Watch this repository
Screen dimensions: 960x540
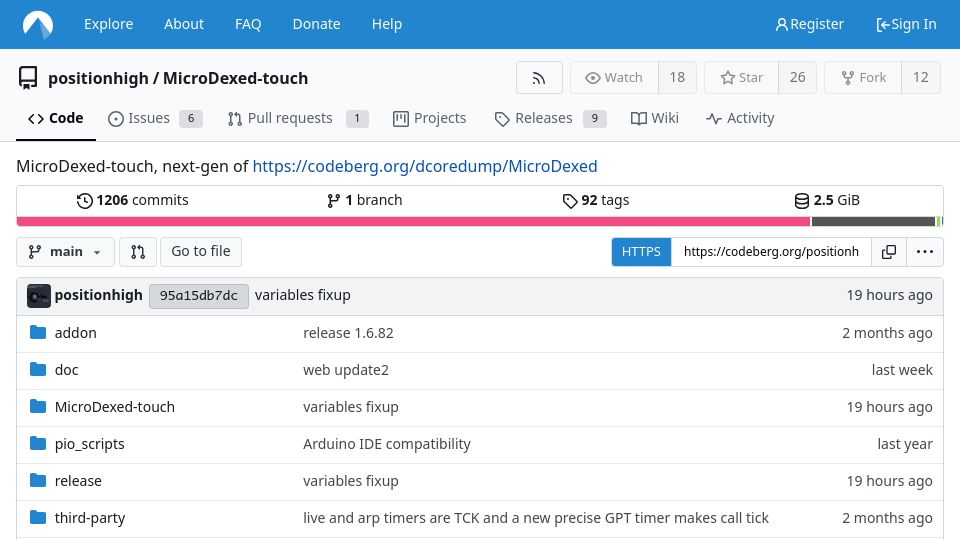(x=614, y=78)
